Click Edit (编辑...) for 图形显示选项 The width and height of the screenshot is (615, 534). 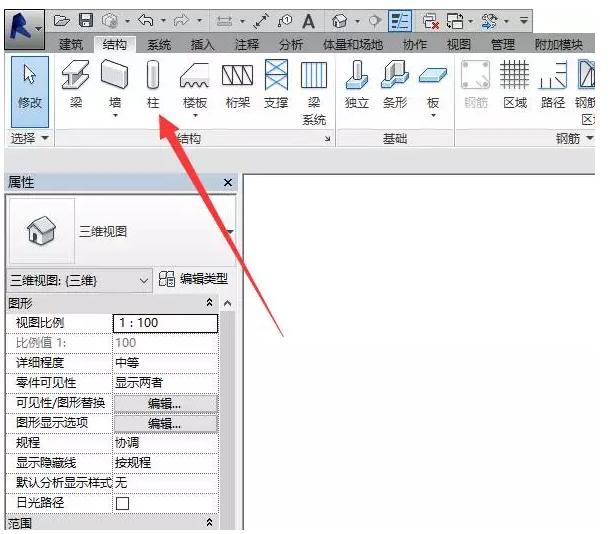click(166, 424)
